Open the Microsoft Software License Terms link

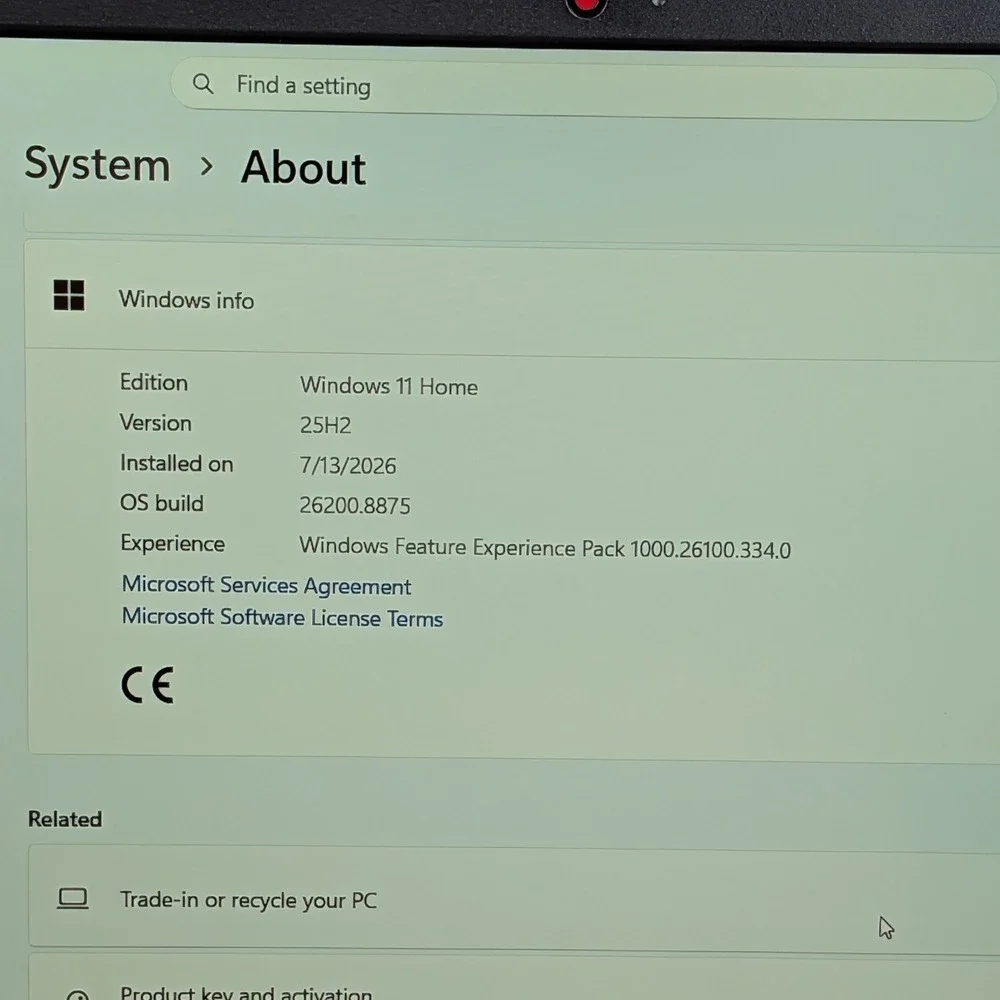283,617
